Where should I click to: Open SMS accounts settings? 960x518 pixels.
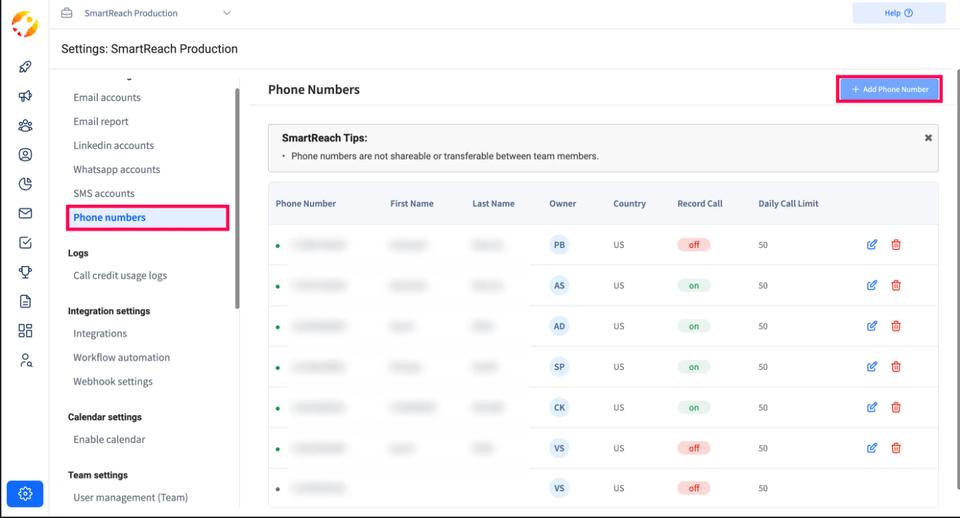point(104,193)
